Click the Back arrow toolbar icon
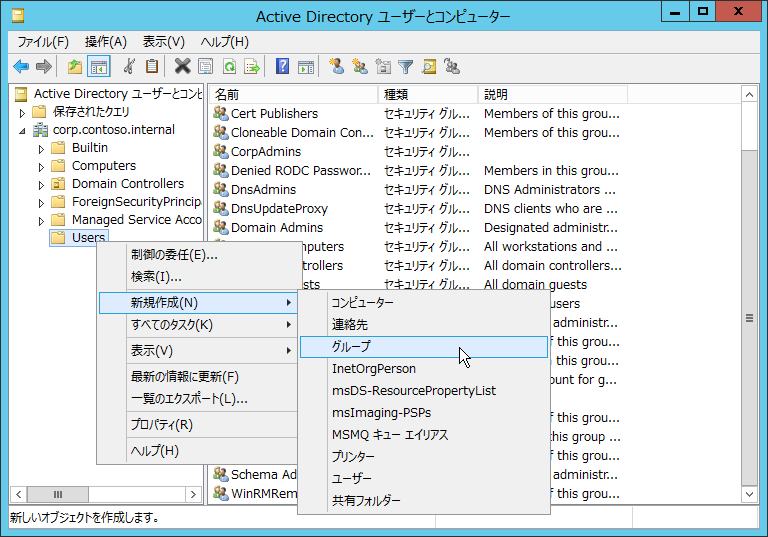The width and height of the screenshot is (768, 537). 21,66
